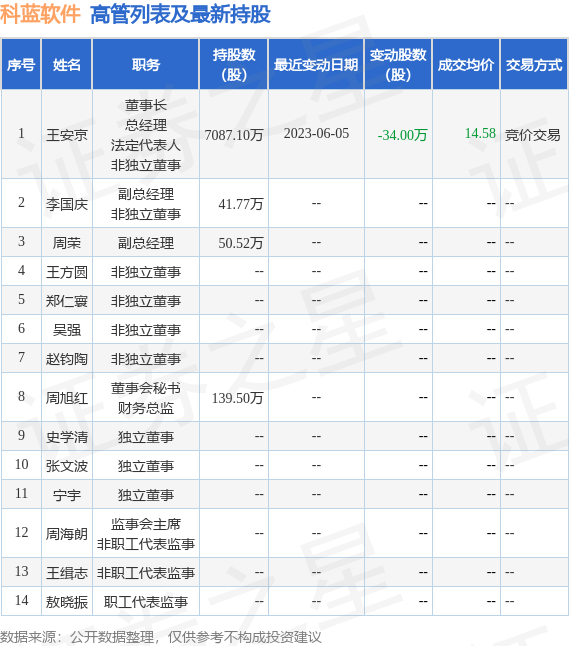Viewport: 569px width, 646px height.
Task: Select the name 李国庆
Action: tap(67, 204)
